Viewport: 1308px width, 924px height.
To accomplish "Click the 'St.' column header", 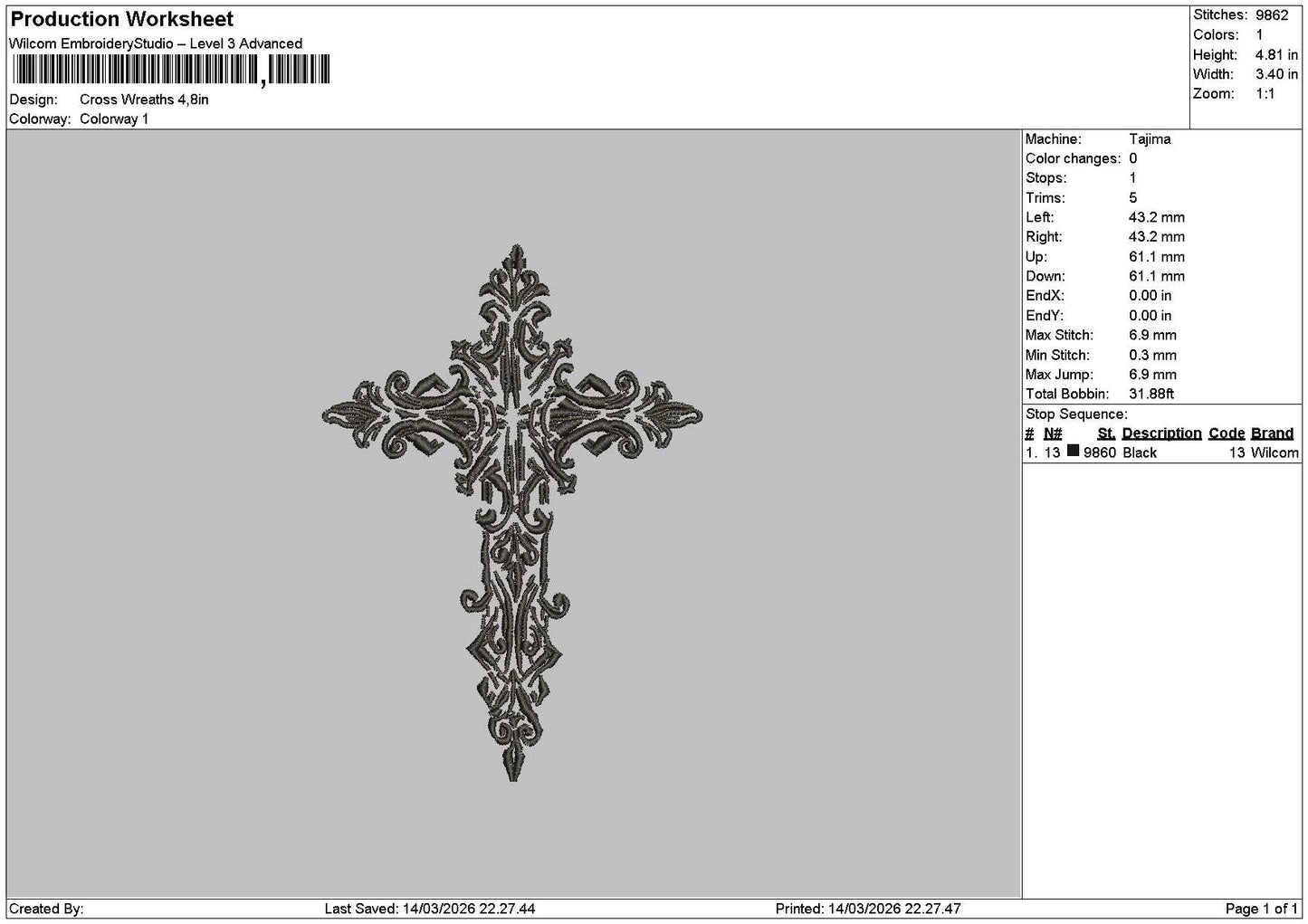I will point(1106,433).
